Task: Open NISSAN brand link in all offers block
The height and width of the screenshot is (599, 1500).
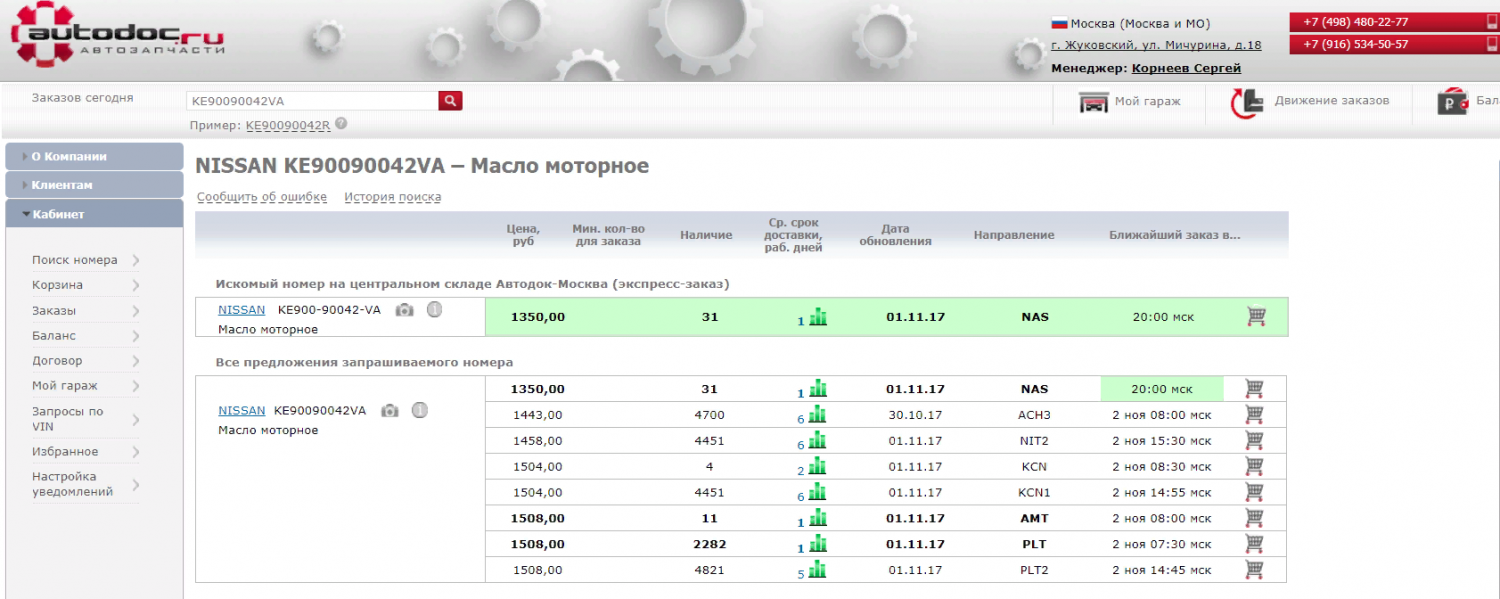Action: [x=242, y=410]
